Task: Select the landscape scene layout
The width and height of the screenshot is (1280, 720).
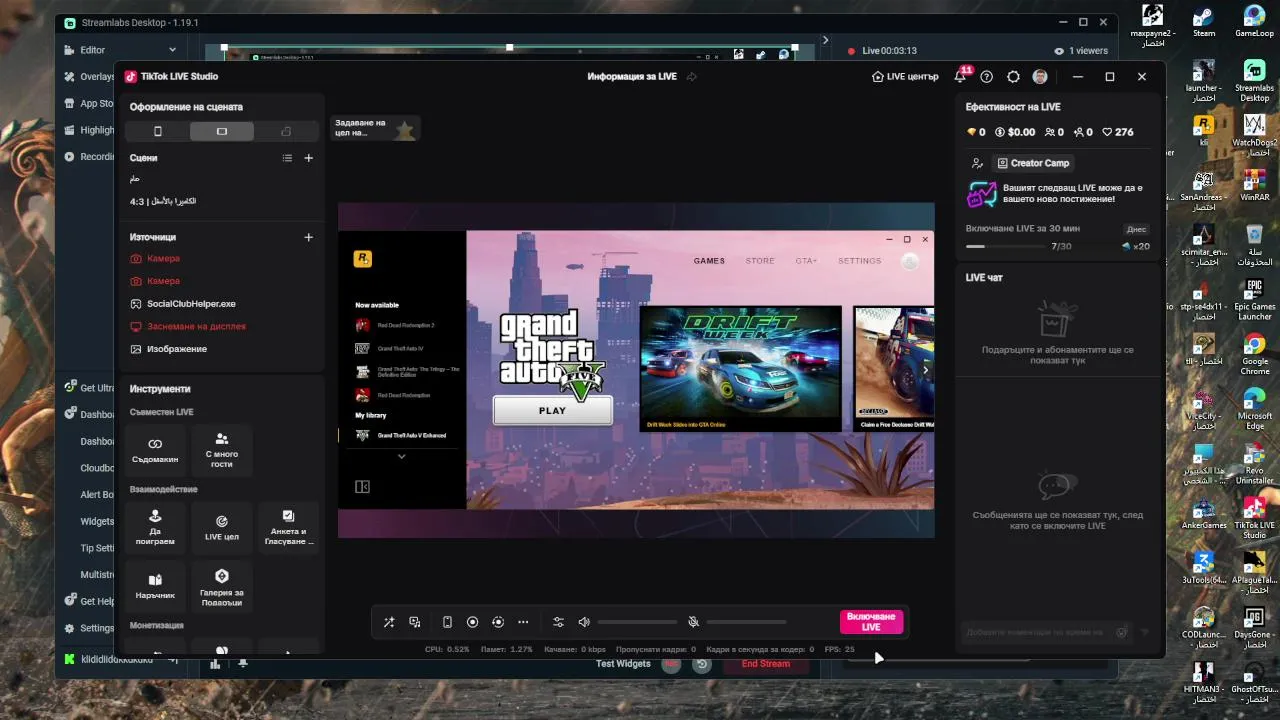Action: pyautogui.click(x=222, y=132)
